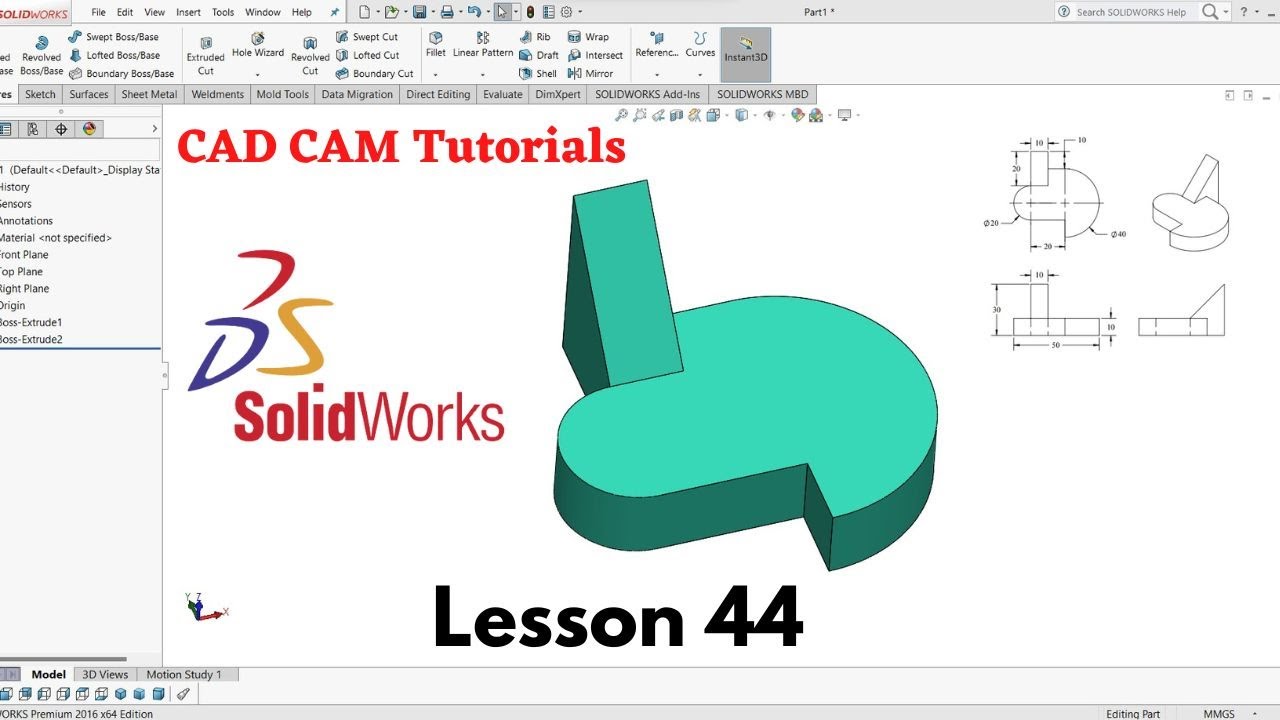Open Reference Geometry tools
Viewport: 1280px width, 720px height.
[657, 45]
